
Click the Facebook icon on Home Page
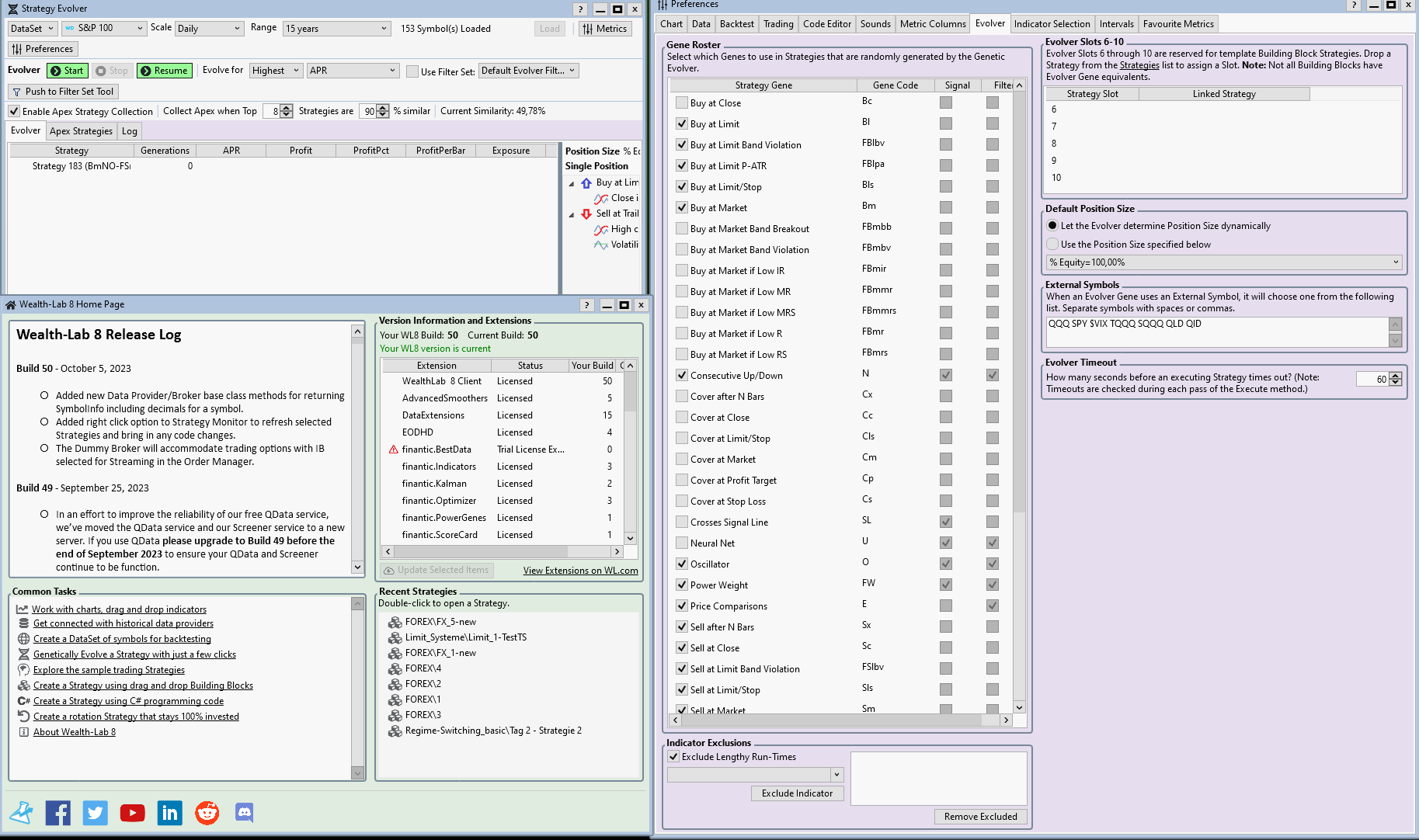tap(58, 813)
